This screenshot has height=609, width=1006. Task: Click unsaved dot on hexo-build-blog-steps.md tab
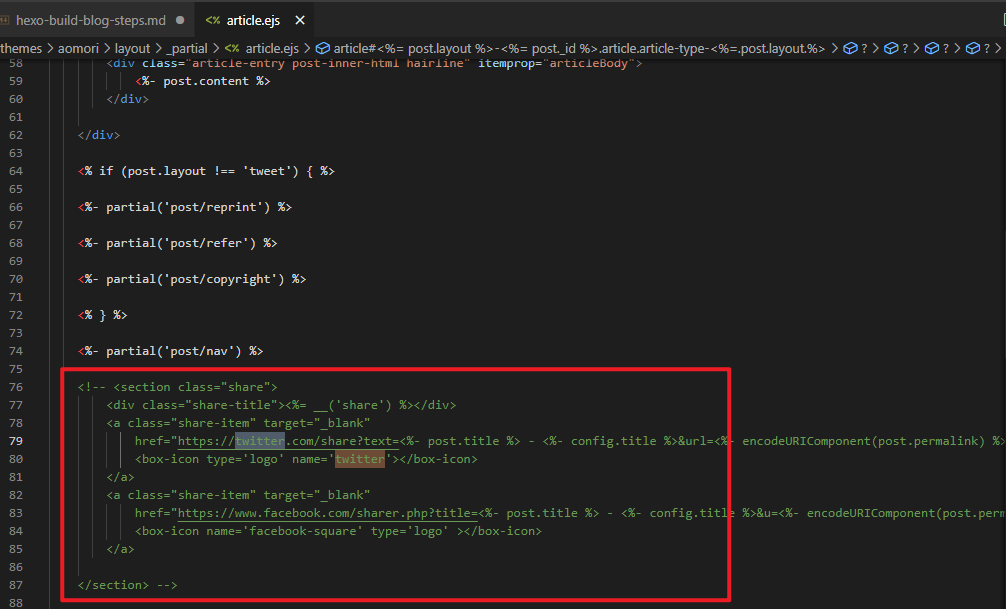(179, 20)
